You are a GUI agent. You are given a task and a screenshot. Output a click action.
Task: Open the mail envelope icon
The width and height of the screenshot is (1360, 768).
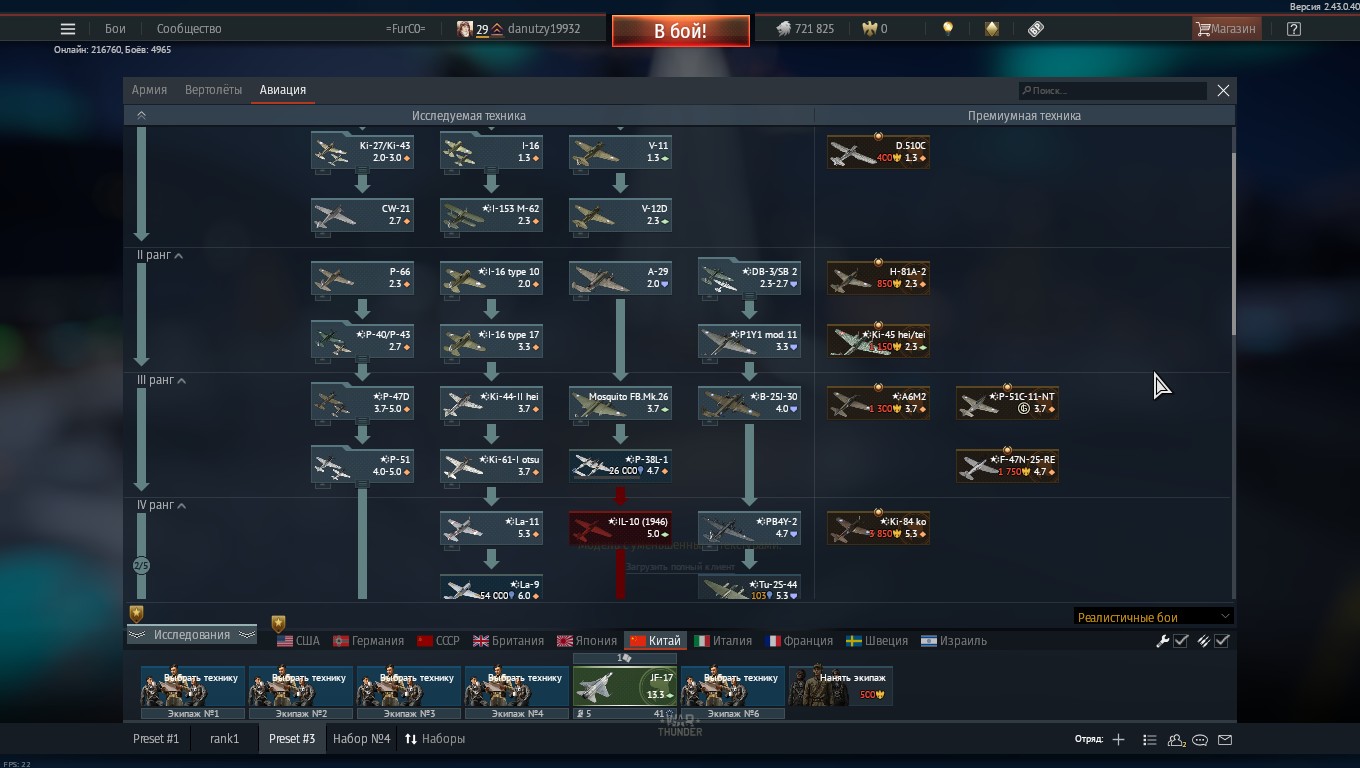(x=1225, y=740)
